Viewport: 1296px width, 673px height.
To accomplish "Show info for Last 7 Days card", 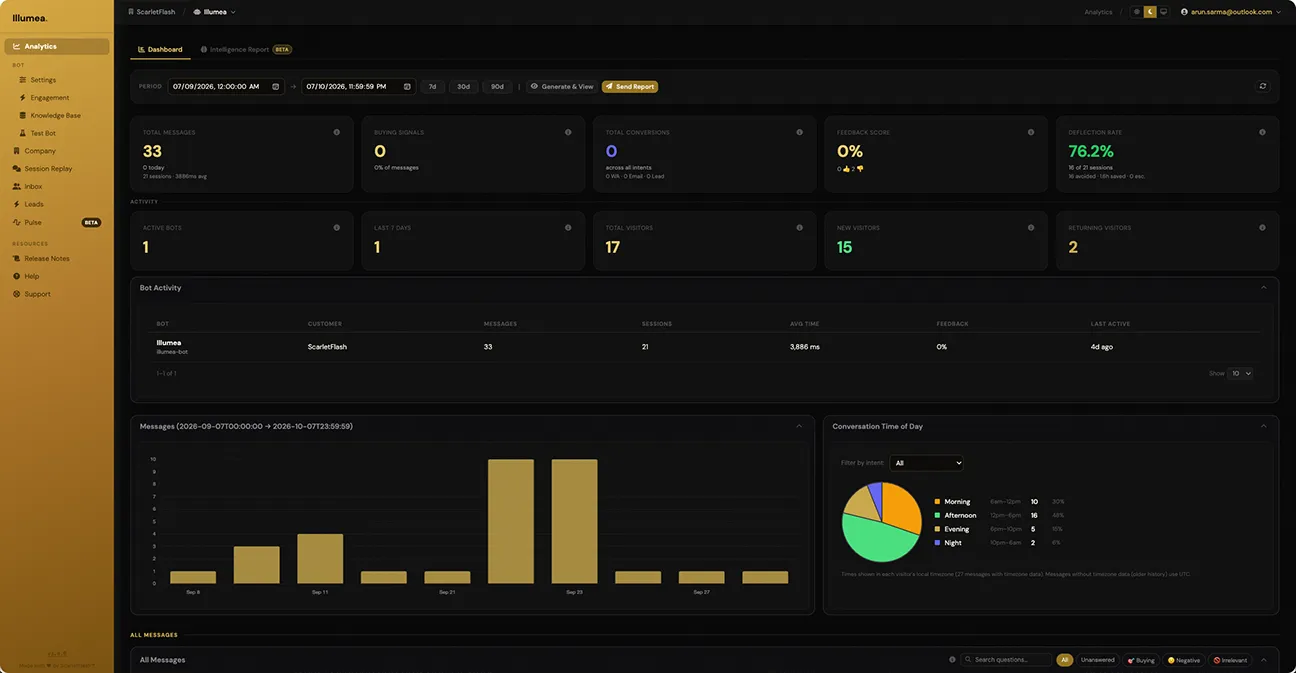I will coord(568,228).
